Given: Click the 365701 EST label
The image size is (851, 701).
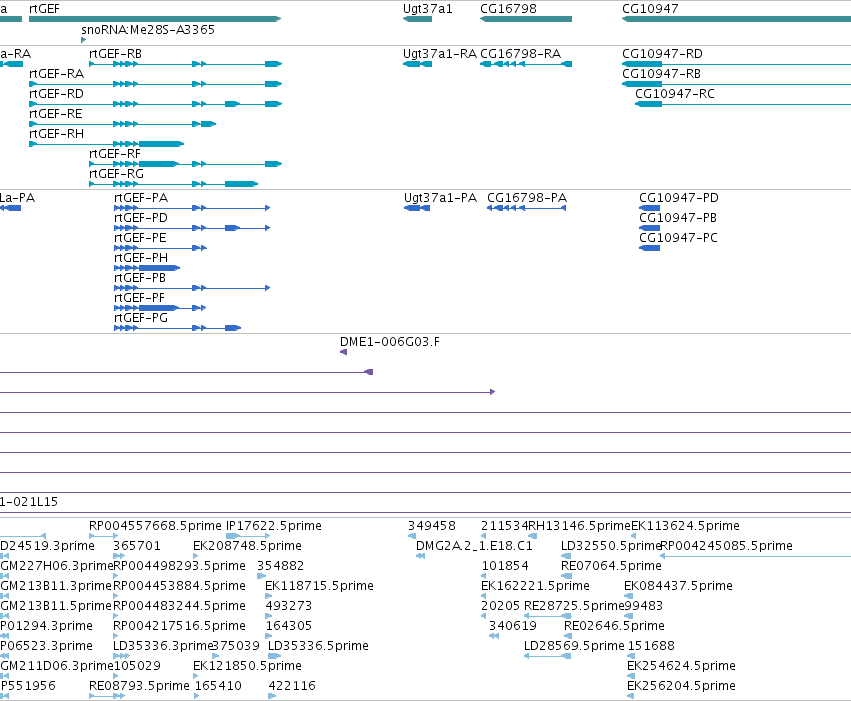Looking at the screenshot, I should [x=137, y=546].
